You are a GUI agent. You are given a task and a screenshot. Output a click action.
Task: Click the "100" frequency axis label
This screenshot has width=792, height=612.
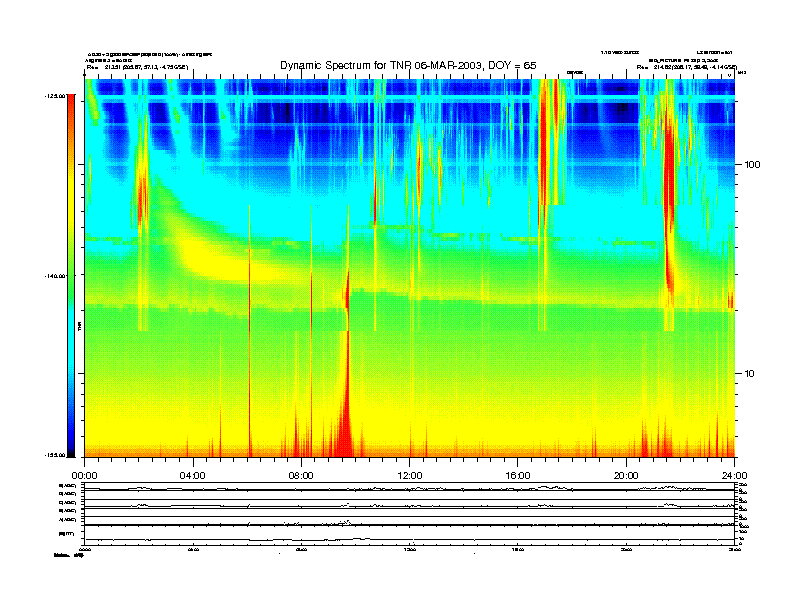tap(752, 165)
